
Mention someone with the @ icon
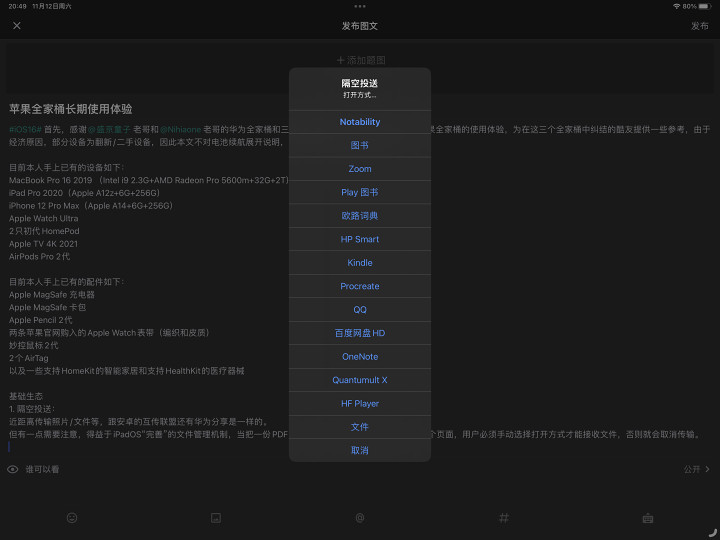tap(360, 518)
